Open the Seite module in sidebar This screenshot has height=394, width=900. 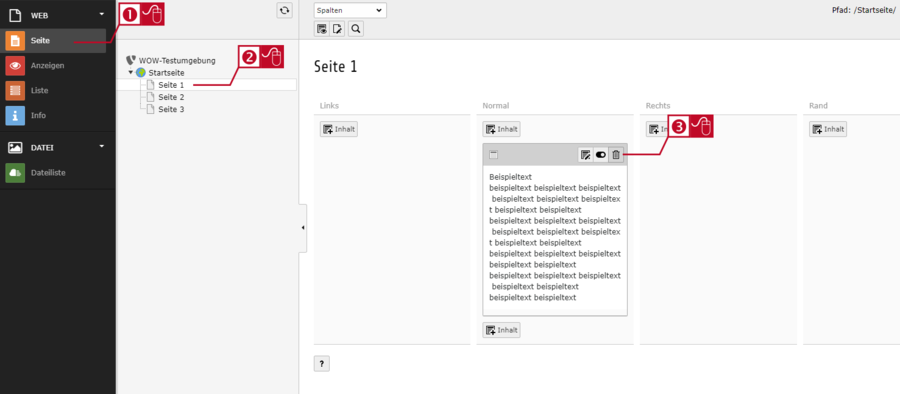(53, 41)
